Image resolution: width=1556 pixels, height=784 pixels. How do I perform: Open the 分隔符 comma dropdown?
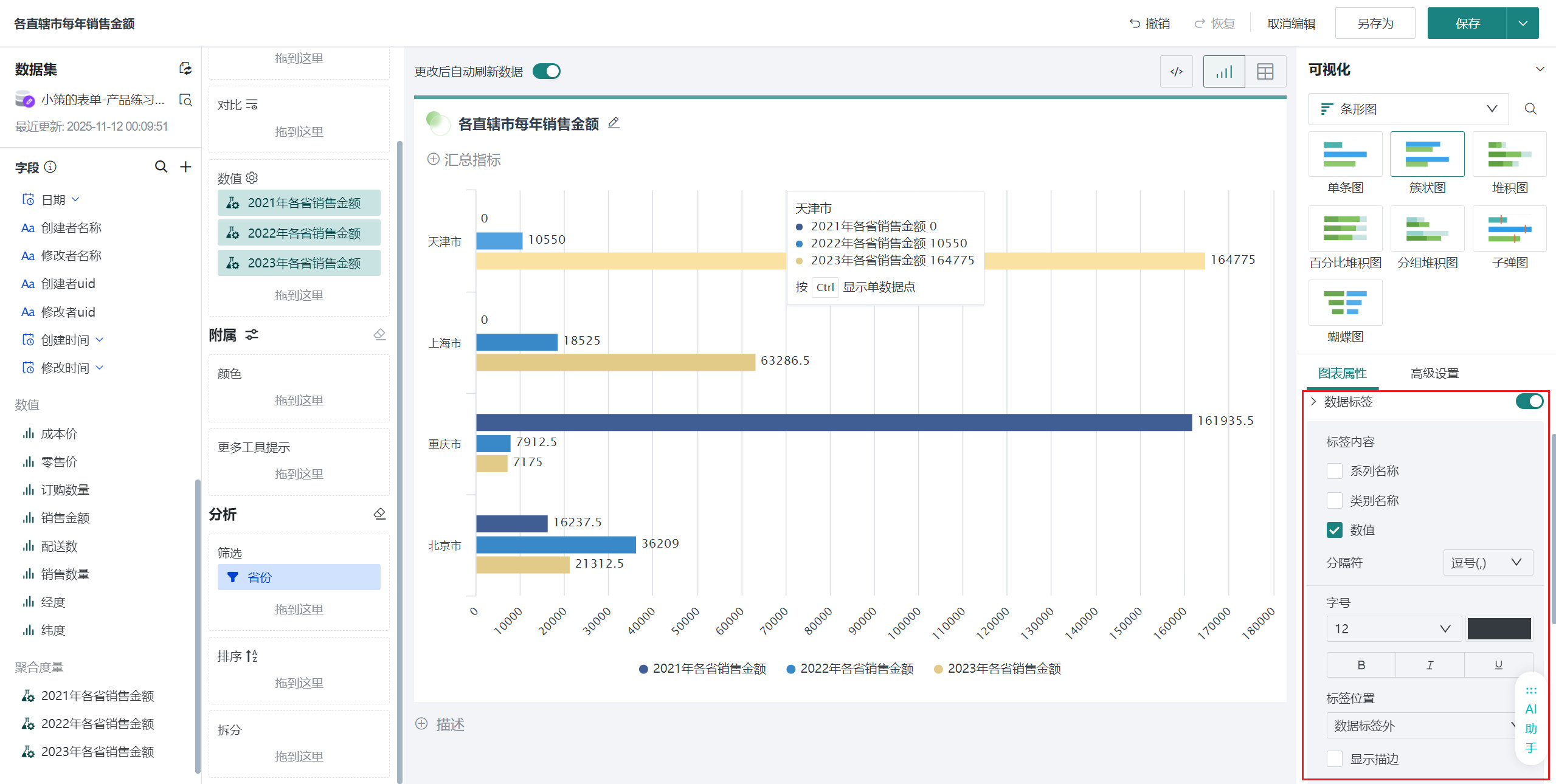point(1487,563)
